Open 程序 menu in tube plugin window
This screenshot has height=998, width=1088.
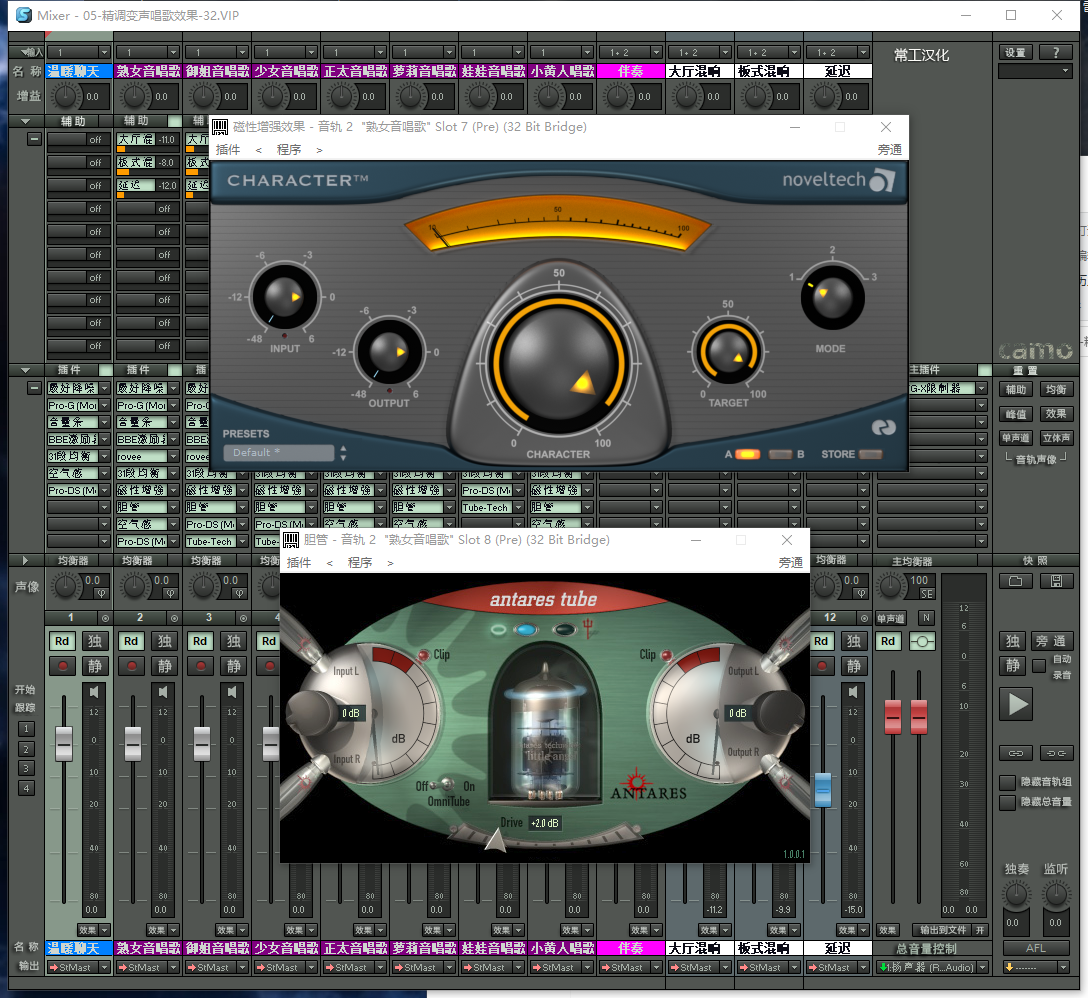pos(359,563)
